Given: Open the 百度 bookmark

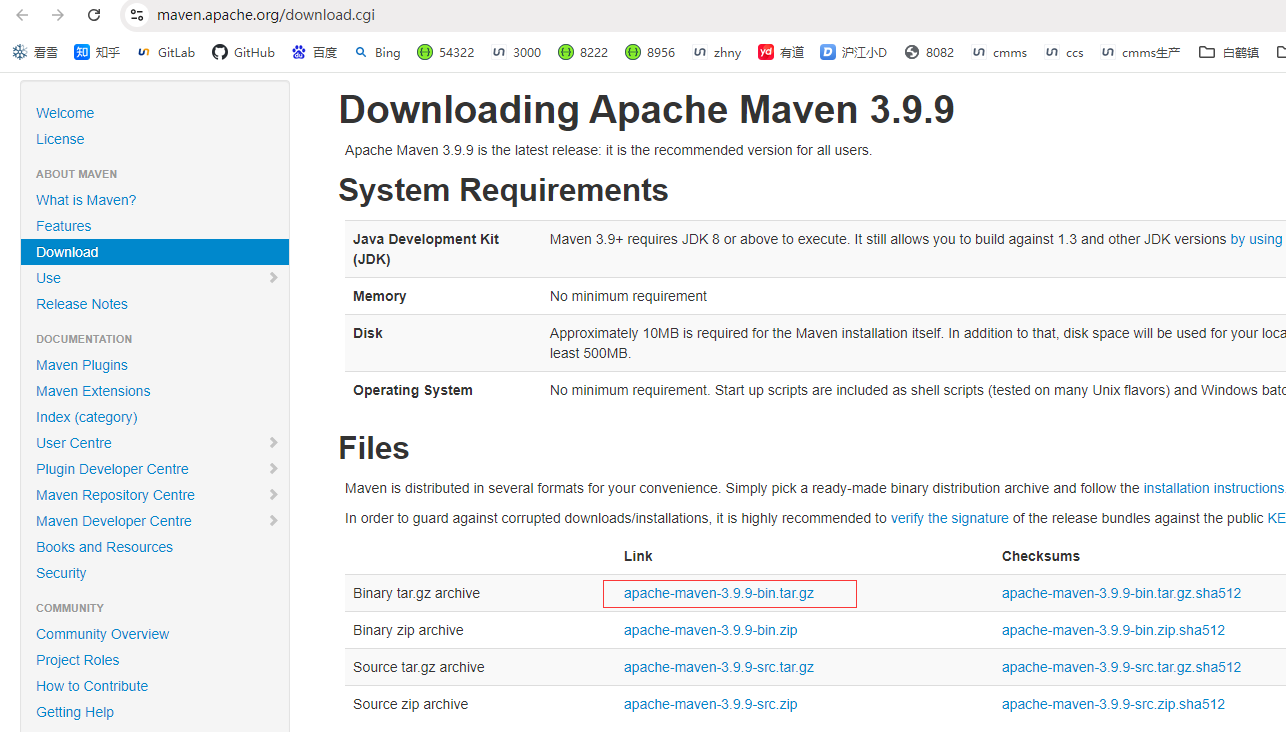Looking at the screenshot, I should coord(314,52).
